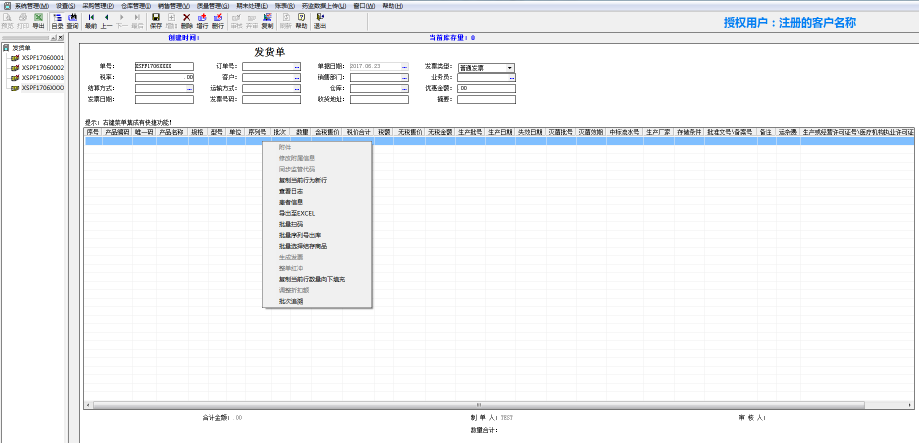Screen dimensions: 919x443
Task: Click the 收货地址 input field
Action: pyautogui.click(x=379, y=100)
